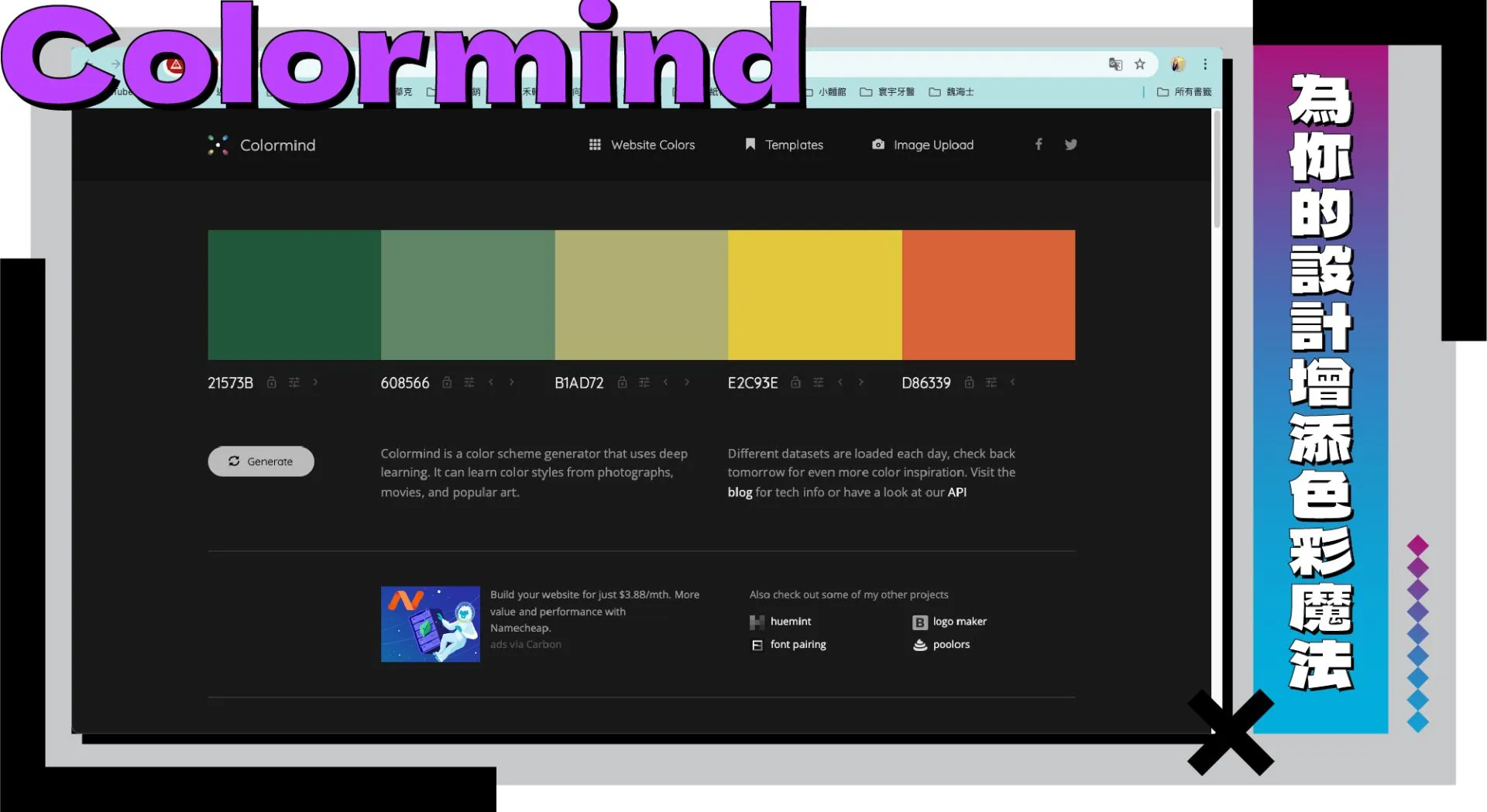Viewport: 1487px width, 812px height.
Task: Move color 608566 right with its arrow
Action: click(x=511, y=382)
